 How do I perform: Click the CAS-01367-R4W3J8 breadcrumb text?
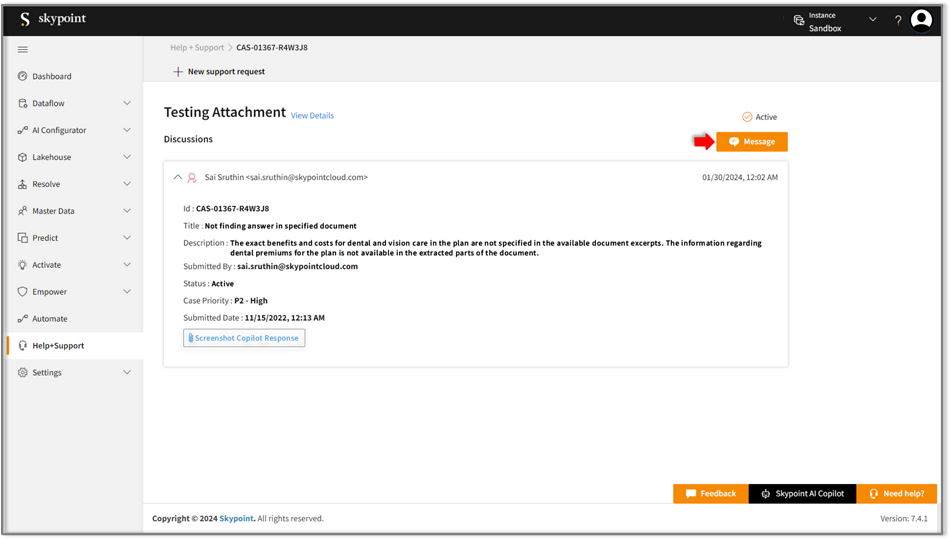click(272, 47)
